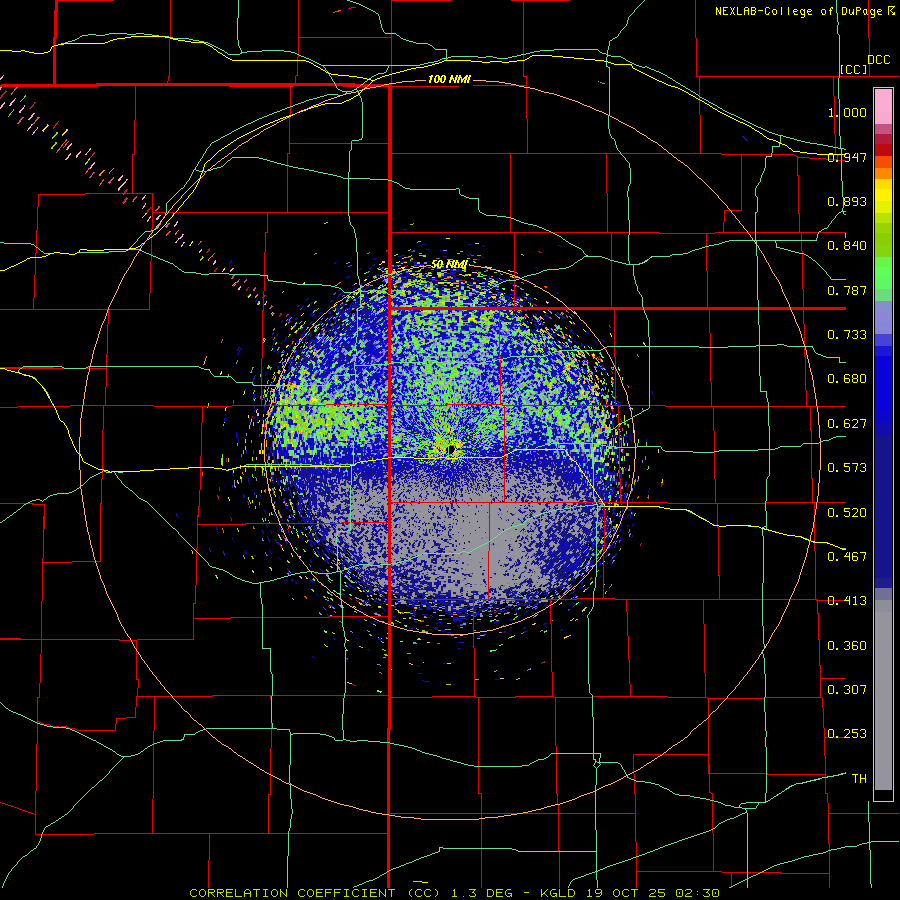The width and height of the screenshot is (900, 900).
Task: Click the 1.000 legend value
Action: pos(847,112)
